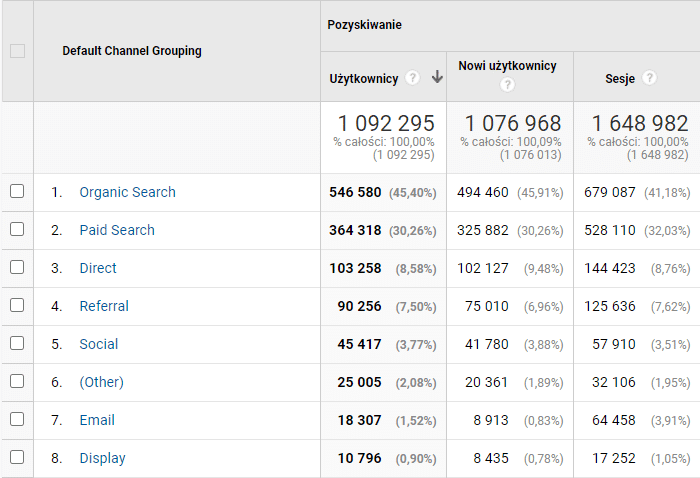Click sort arrow in Użytkownicy column
Viewport: 700px width, 478px height.
(x=437, y=77)
